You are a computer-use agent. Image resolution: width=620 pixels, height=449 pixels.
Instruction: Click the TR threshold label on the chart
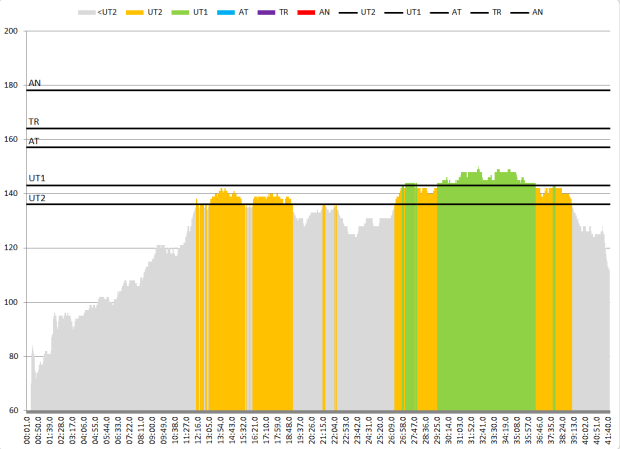34,121
